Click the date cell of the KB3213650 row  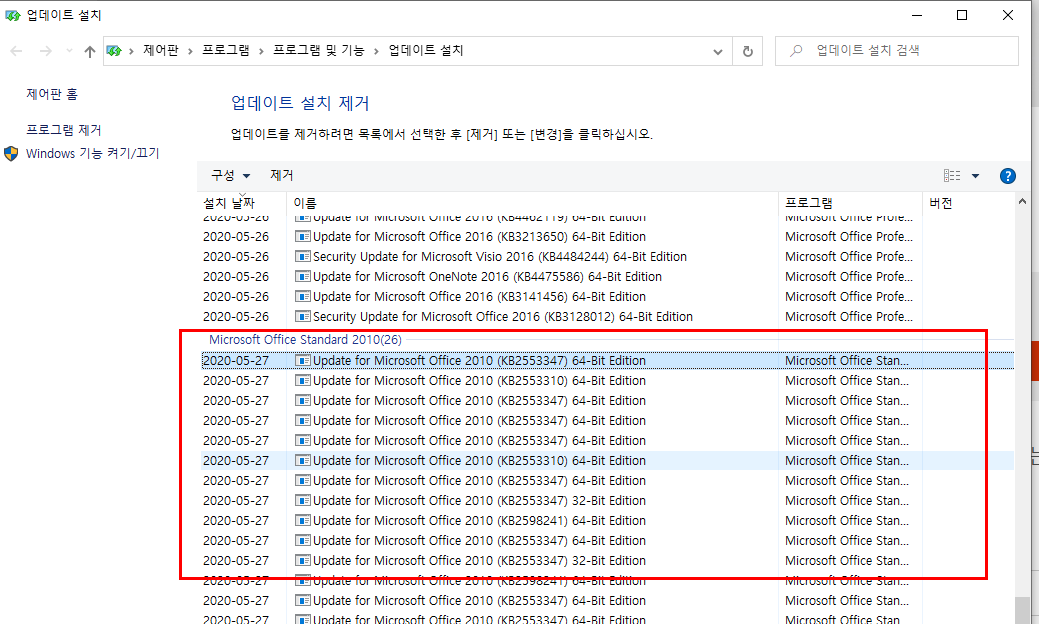click(x=236, y=236)
